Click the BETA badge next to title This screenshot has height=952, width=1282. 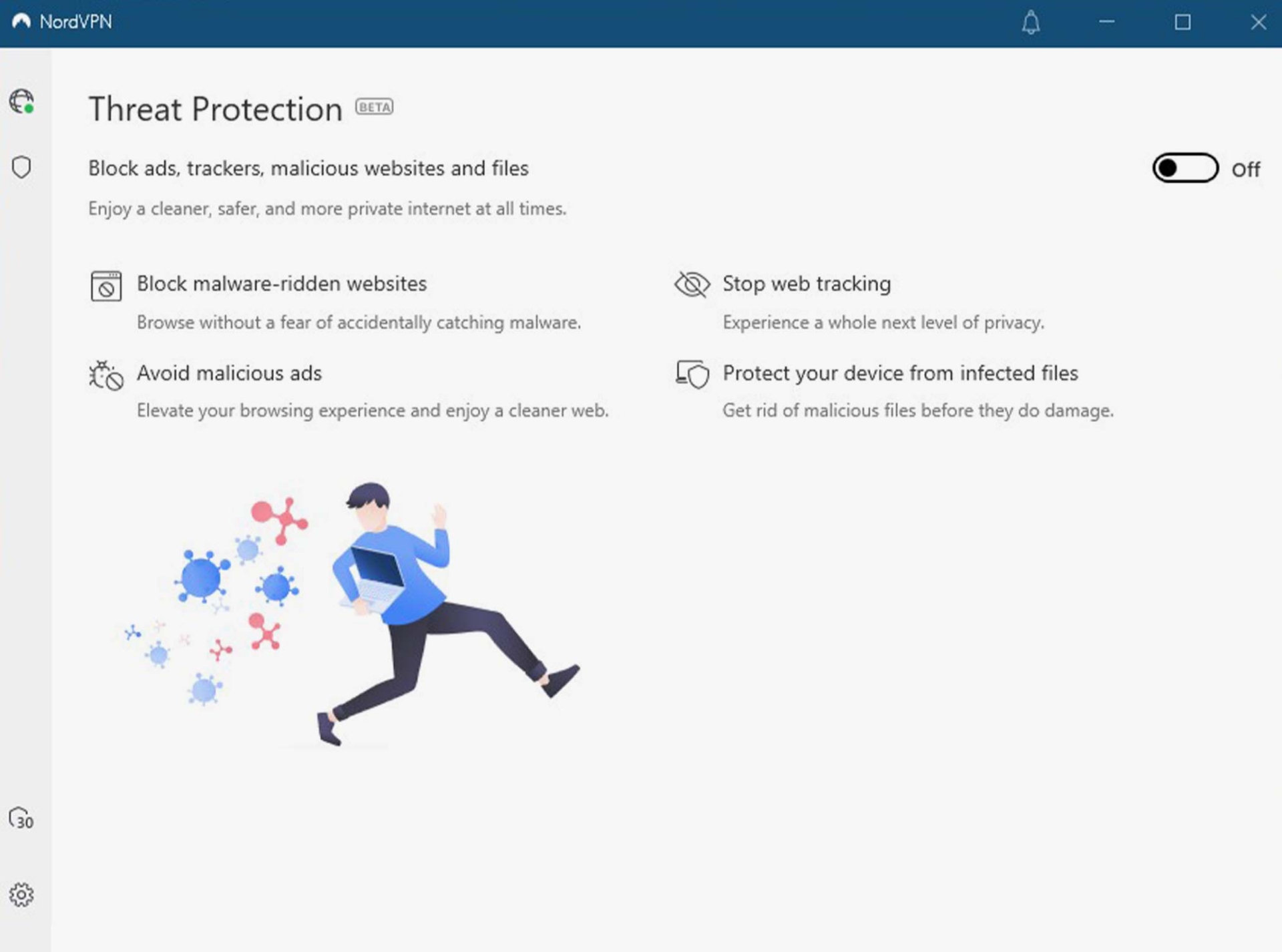pos(374,107)
